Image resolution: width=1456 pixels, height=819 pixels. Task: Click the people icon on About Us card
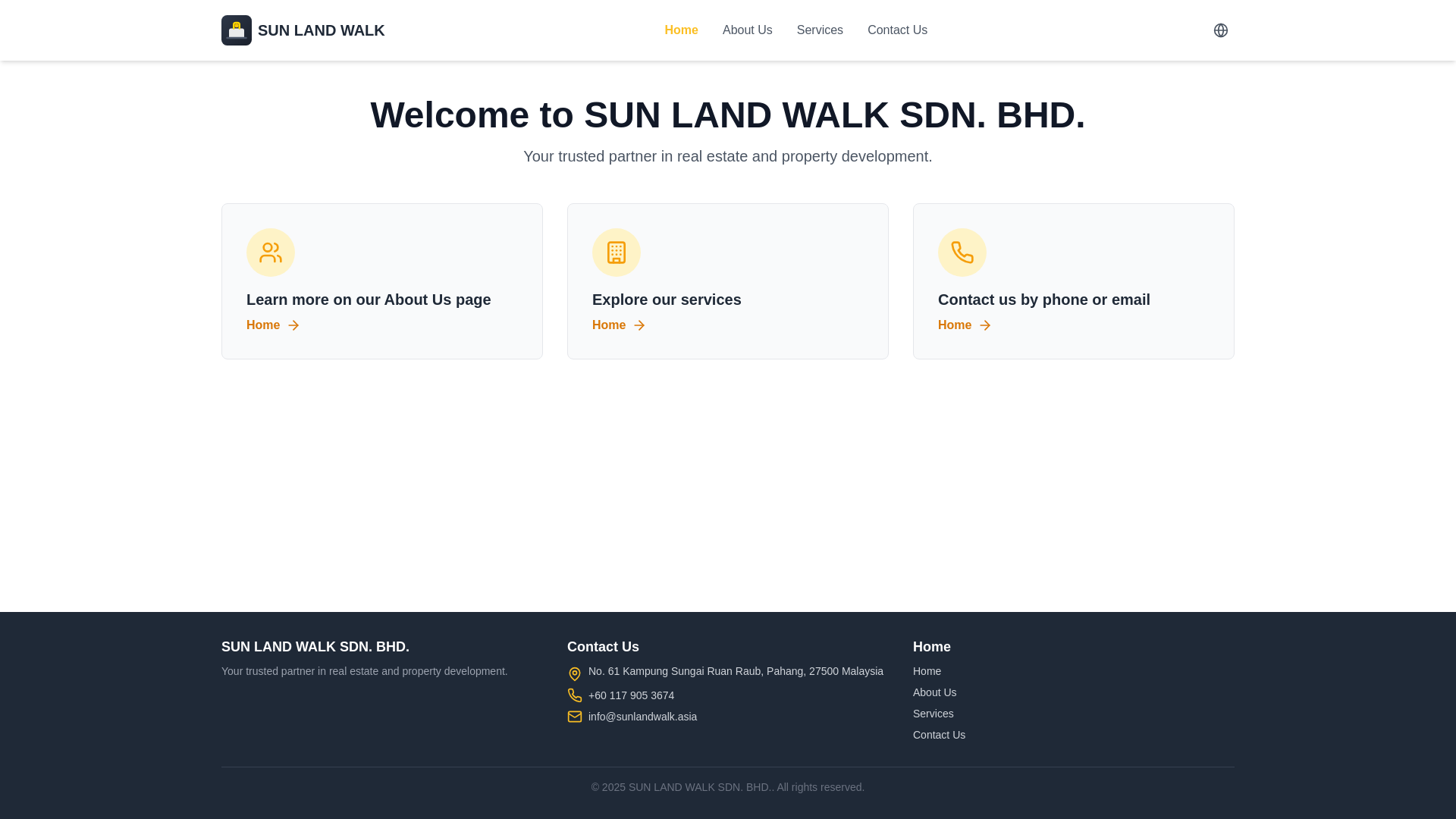[271, 253]
